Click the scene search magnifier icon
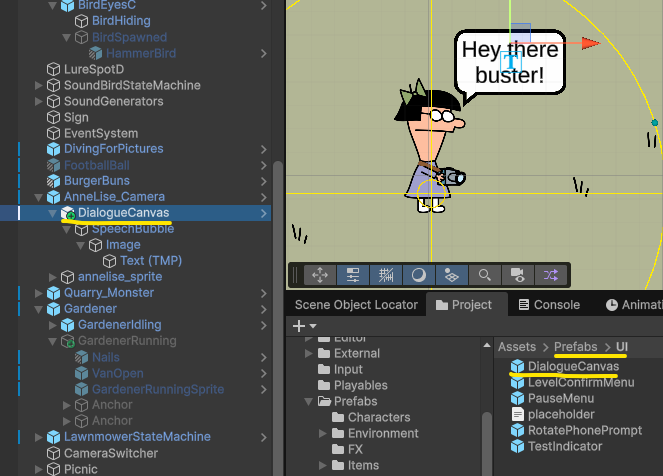The height and width of the screenshot is (476, 663). 484,274
